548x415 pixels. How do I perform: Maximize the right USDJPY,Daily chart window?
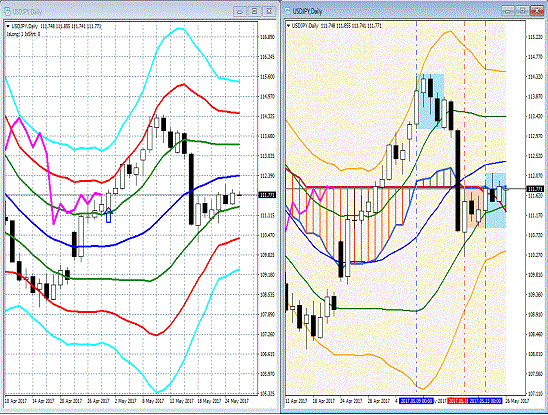(522, 11)
